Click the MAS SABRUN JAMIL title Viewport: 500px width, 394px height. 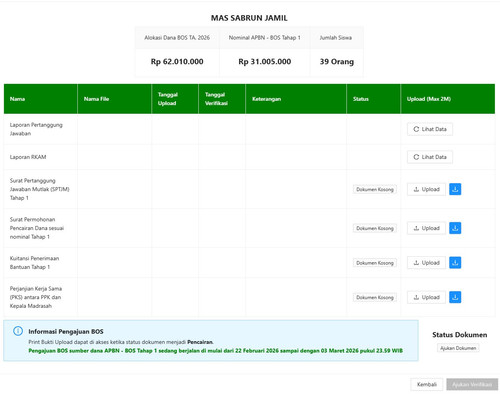(x=249, y=18)
